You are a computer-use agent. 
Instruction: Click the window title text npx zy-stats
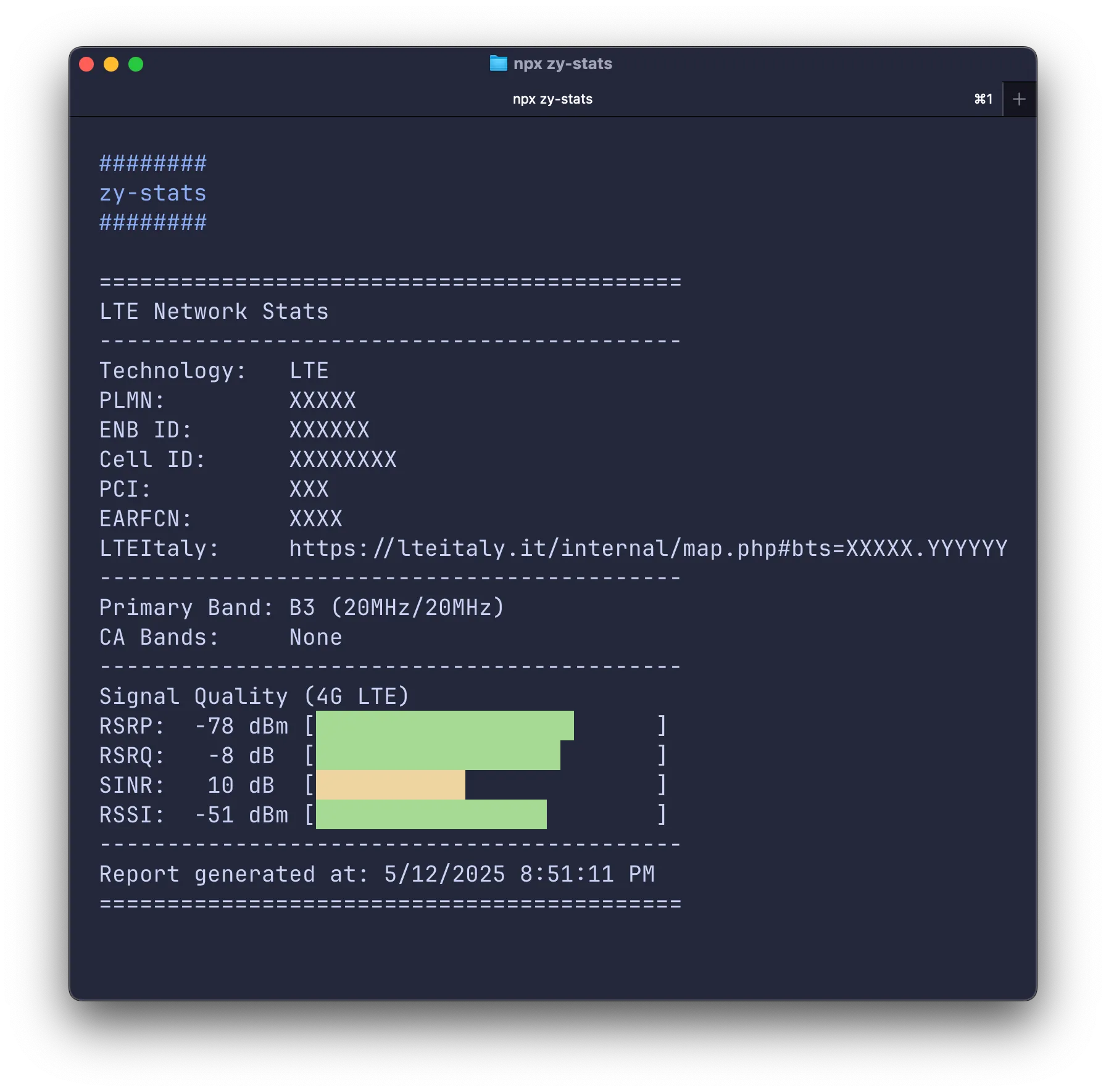562,64
